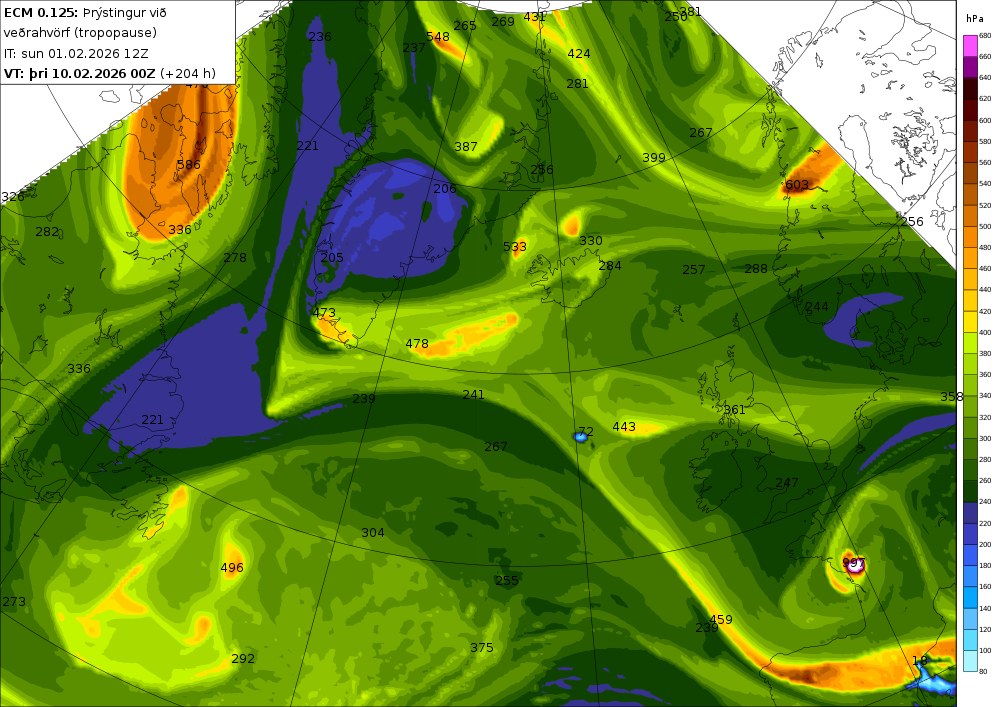Screen dimensions: 1000x707
Task: Select the 387 value label
Action: pos(466,147)
